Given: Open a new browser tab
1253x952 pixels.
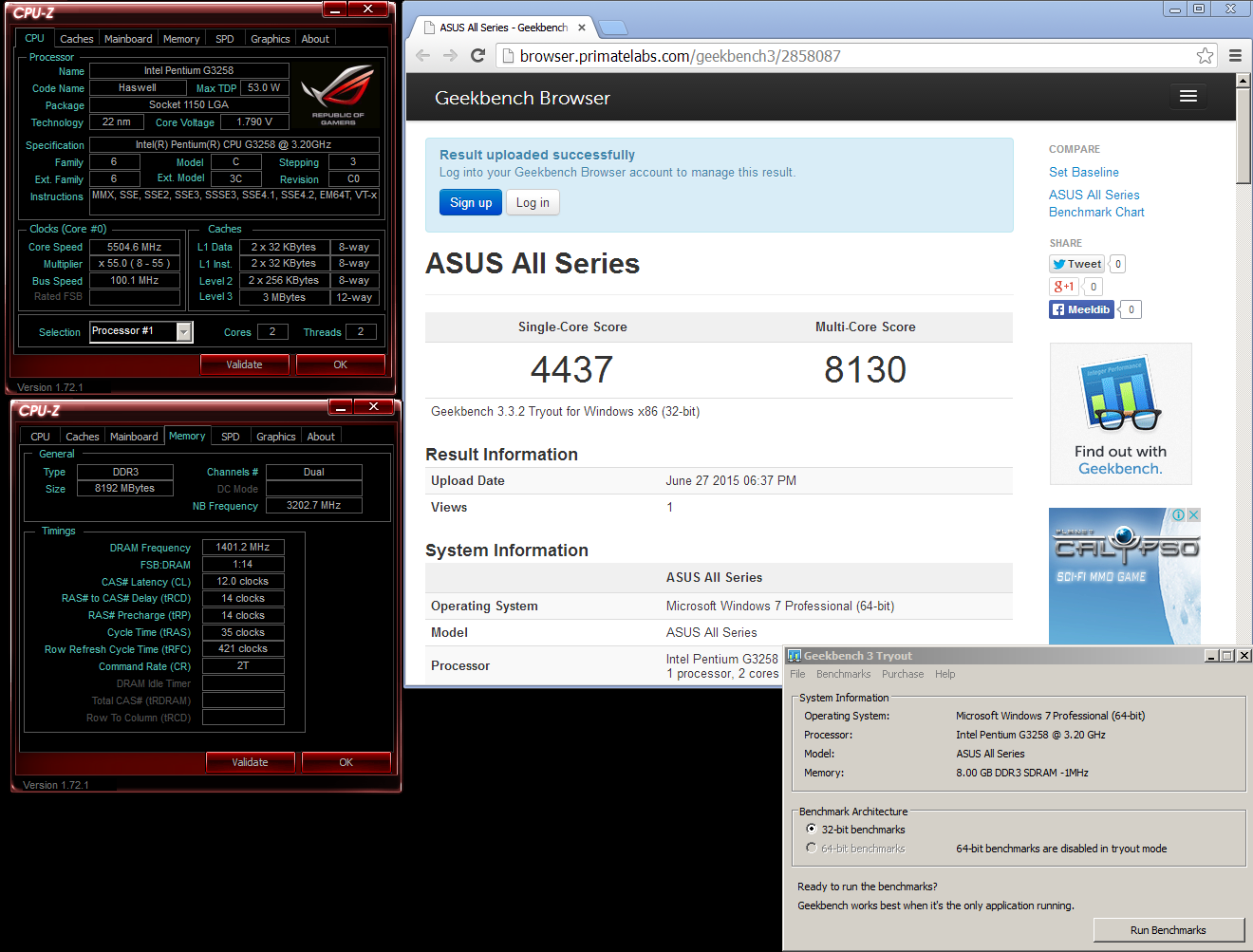Looking at the screenshot, I should tap(613, 28).
